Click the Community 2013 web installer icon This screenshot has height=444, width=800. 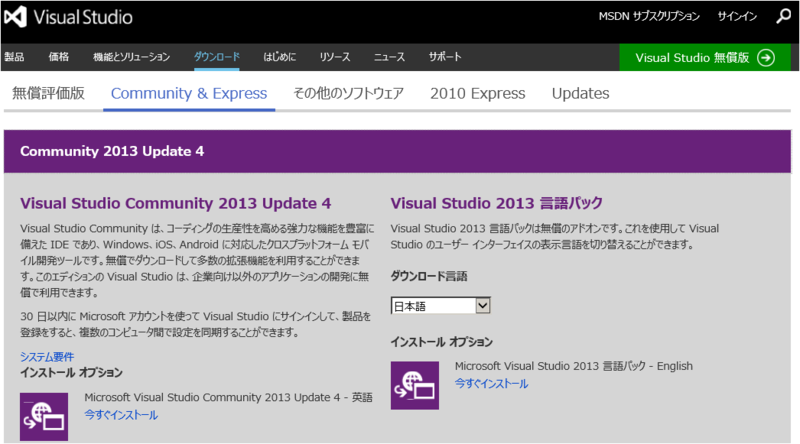(44, 416)
